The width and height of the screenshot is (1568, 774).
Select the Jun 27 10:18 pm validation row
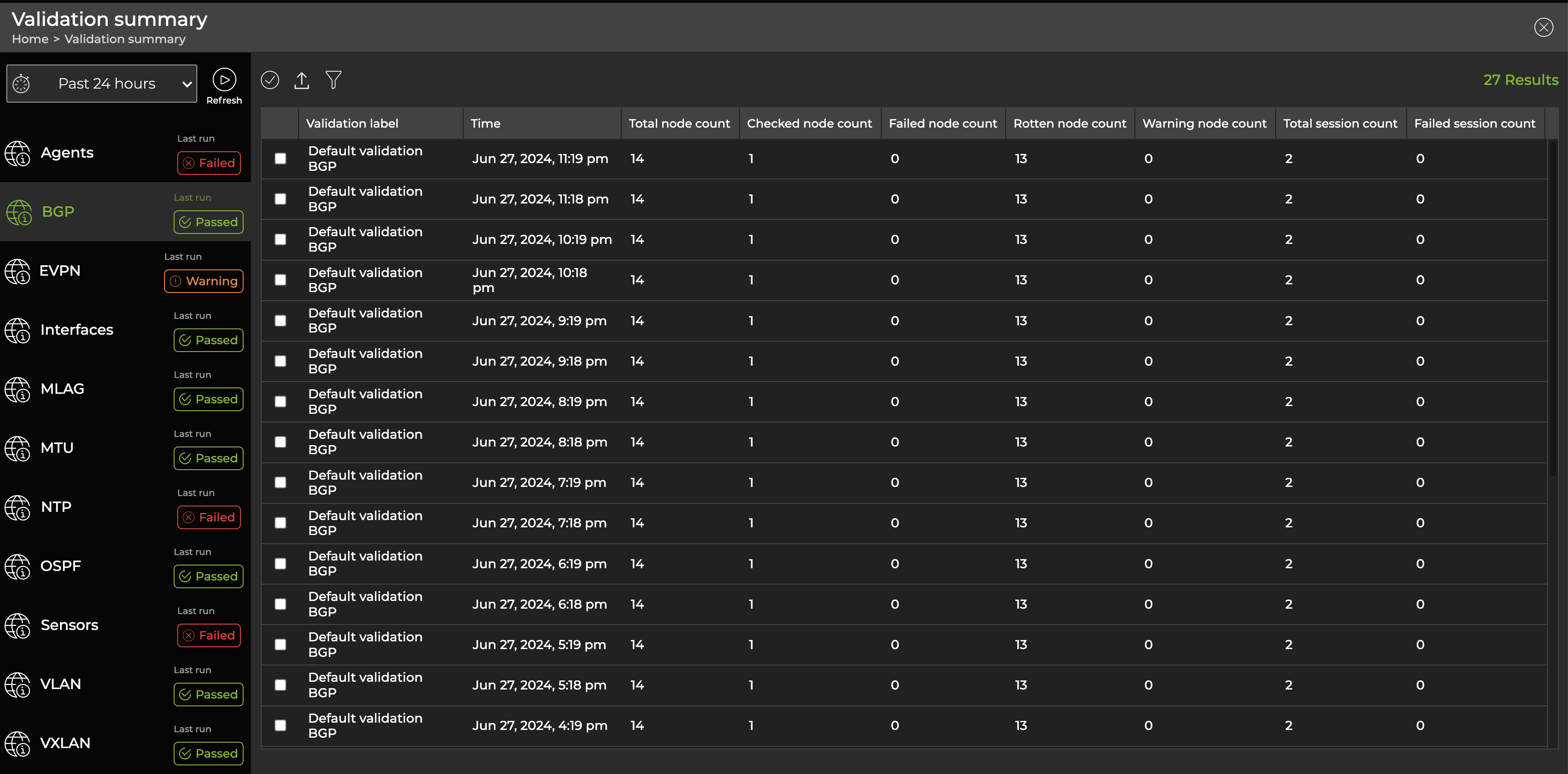pyautogui.click(x=280, y=280)
